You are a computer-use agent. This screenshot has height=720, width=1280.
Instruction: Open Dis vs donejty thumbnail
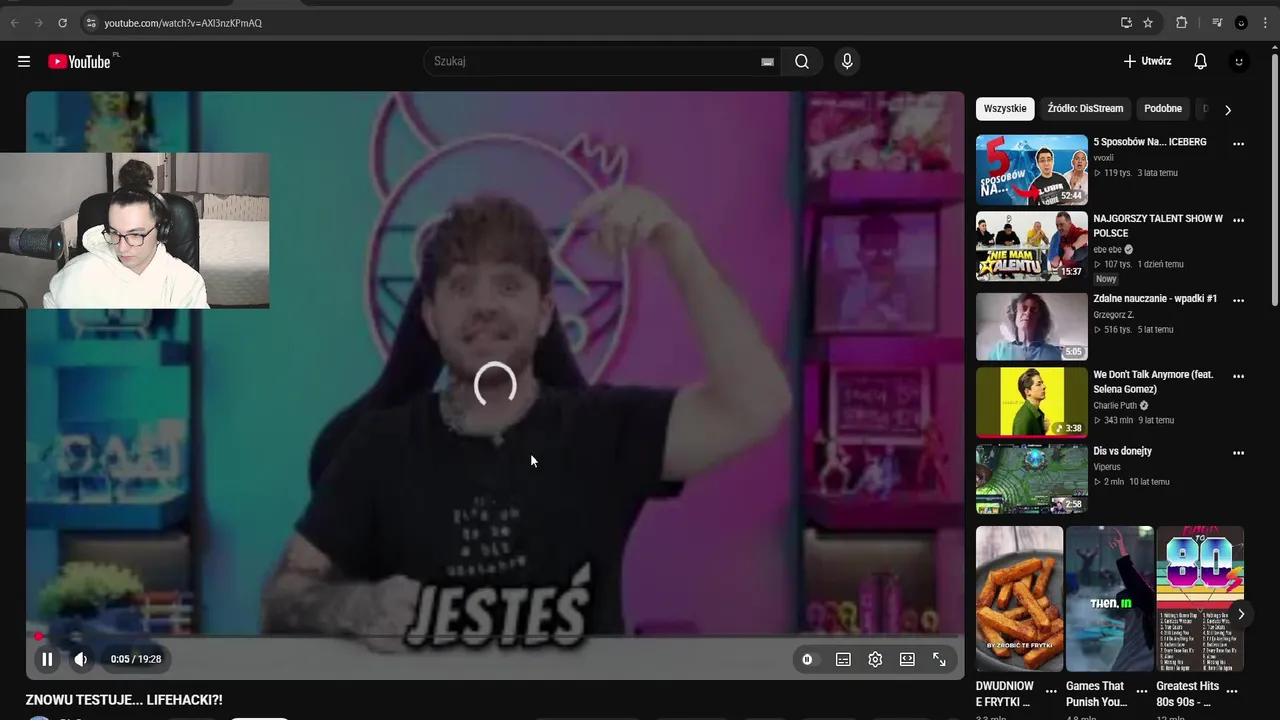(x=1031, y=479)
